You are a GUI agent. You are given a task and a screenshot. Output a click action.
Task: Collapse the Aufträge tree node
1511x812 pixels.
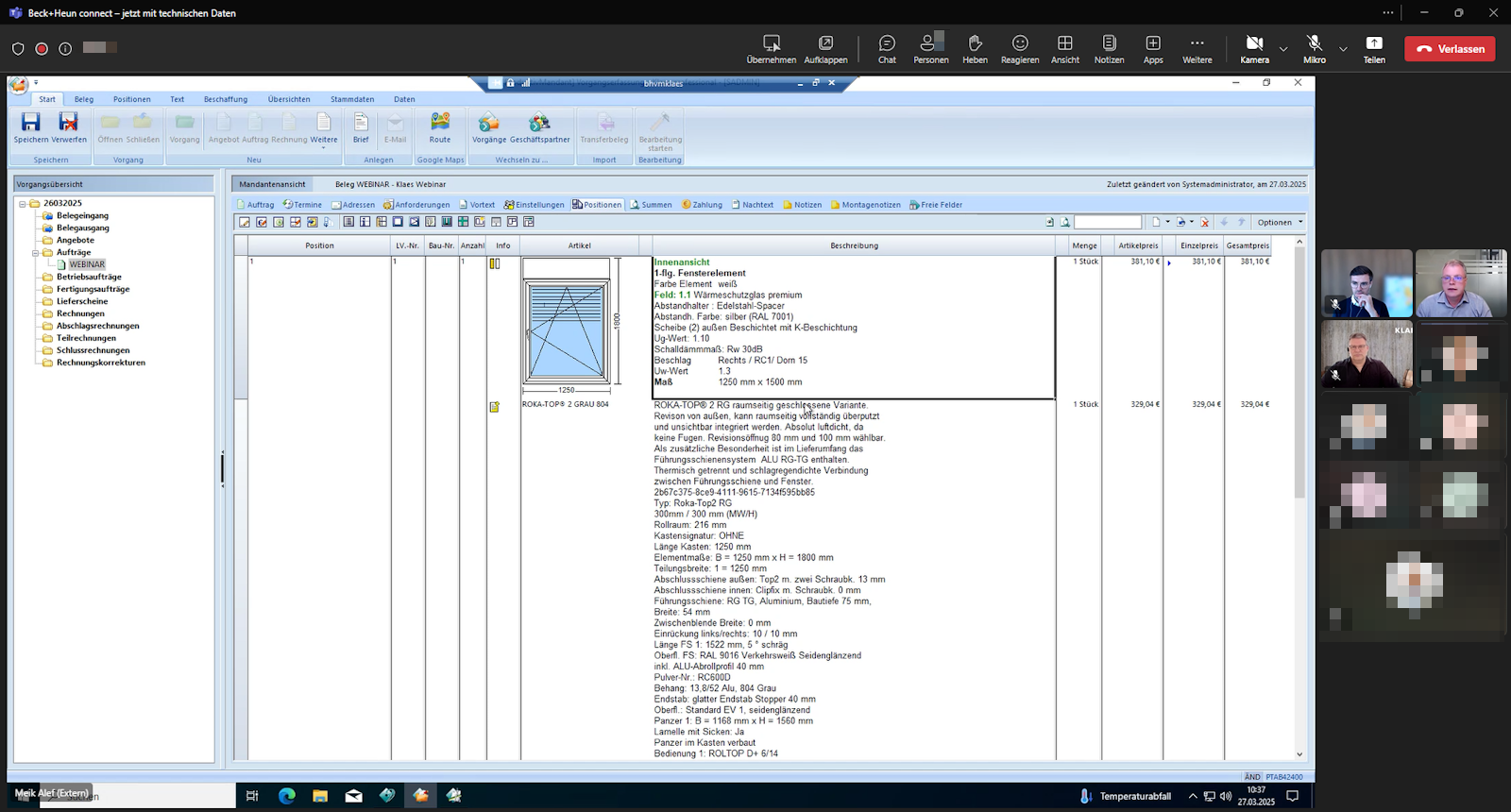pyautogui.click(x=36, y=252)
